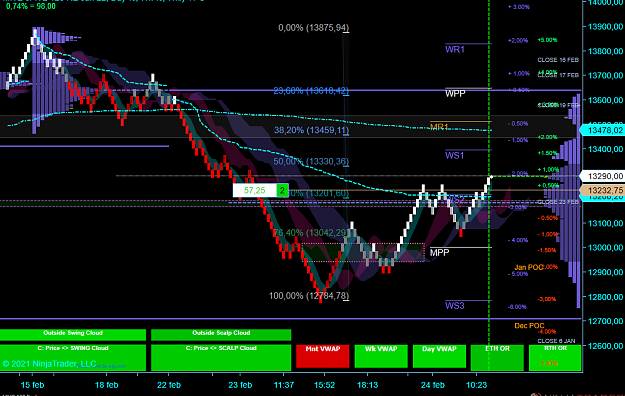Click the 13100,00 price axis label
625x396 pixels.
(605, 223)
